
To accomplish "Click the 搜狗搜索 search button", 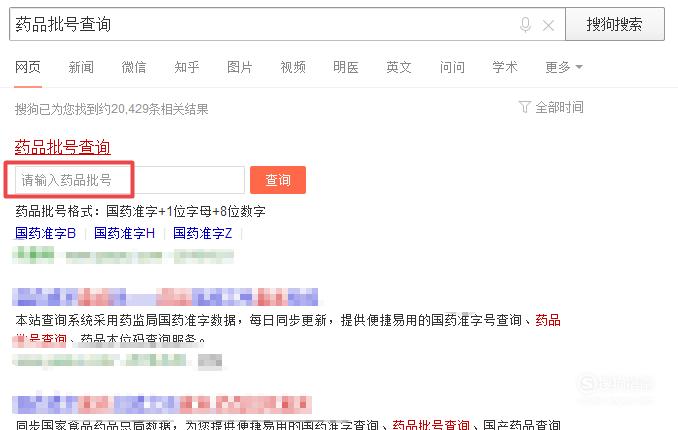I will (x=614, y=24).
